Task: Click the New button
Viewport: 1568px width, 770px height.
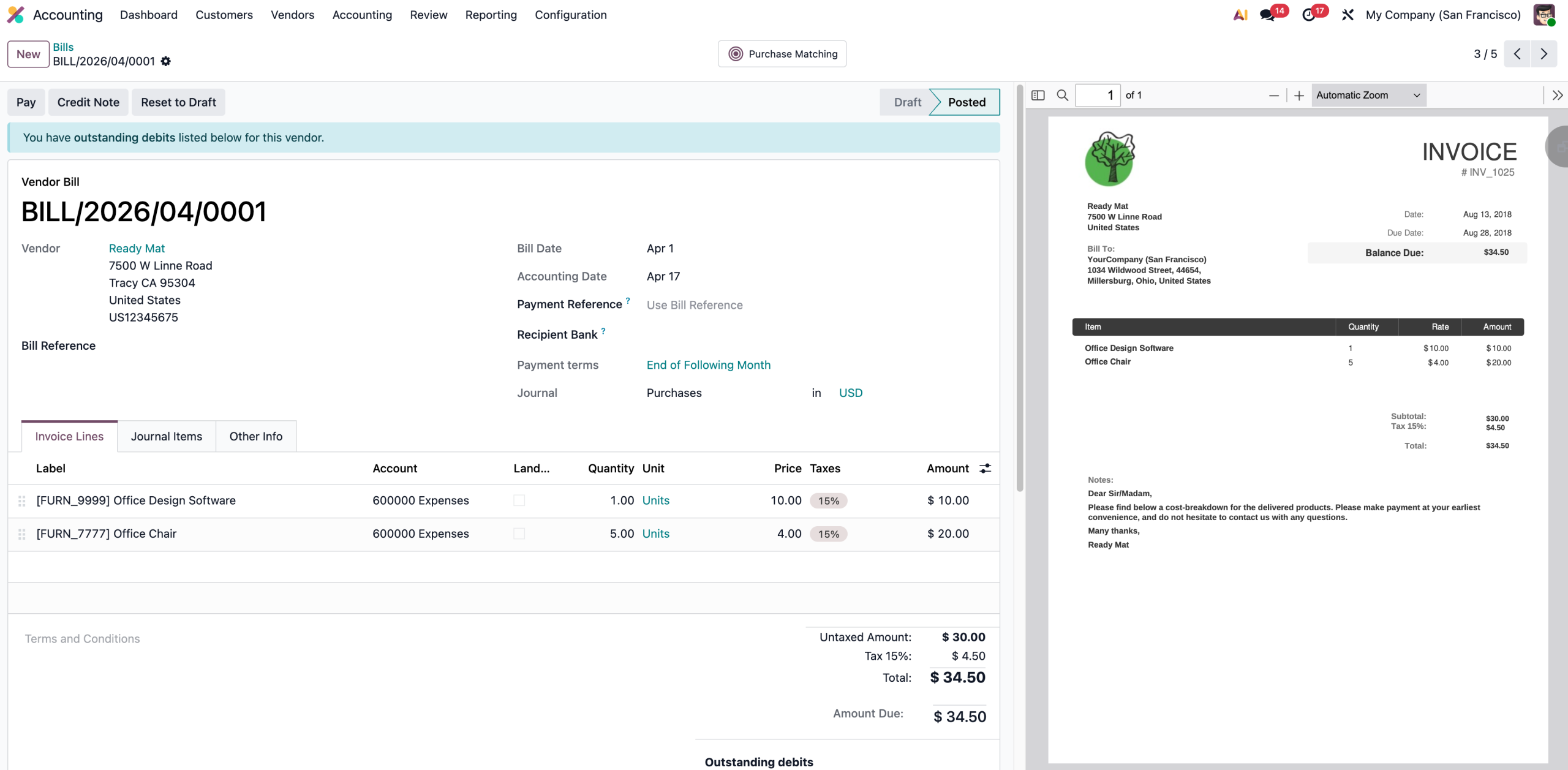Action: pos(28,54)
